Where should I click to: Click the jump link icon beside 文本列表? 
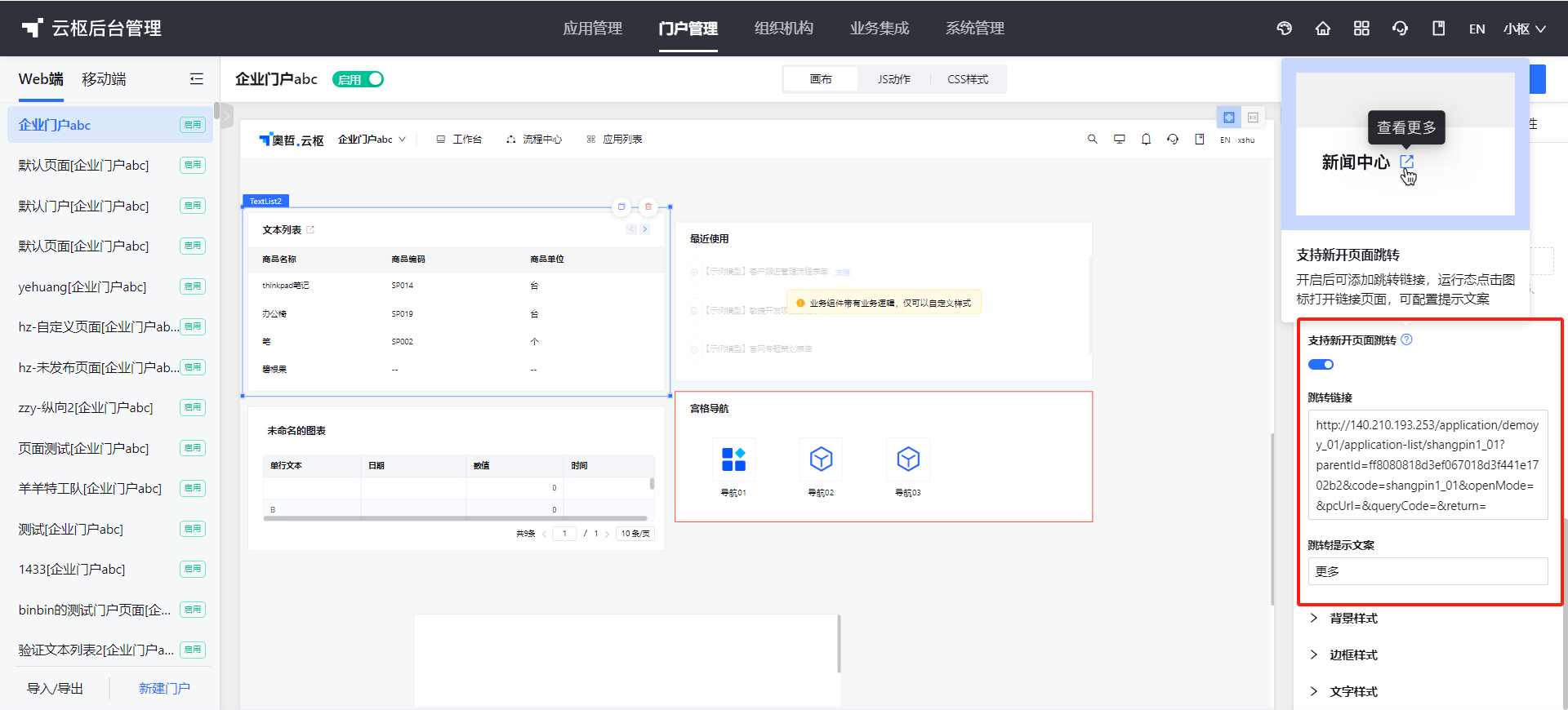tap(310, 230)
